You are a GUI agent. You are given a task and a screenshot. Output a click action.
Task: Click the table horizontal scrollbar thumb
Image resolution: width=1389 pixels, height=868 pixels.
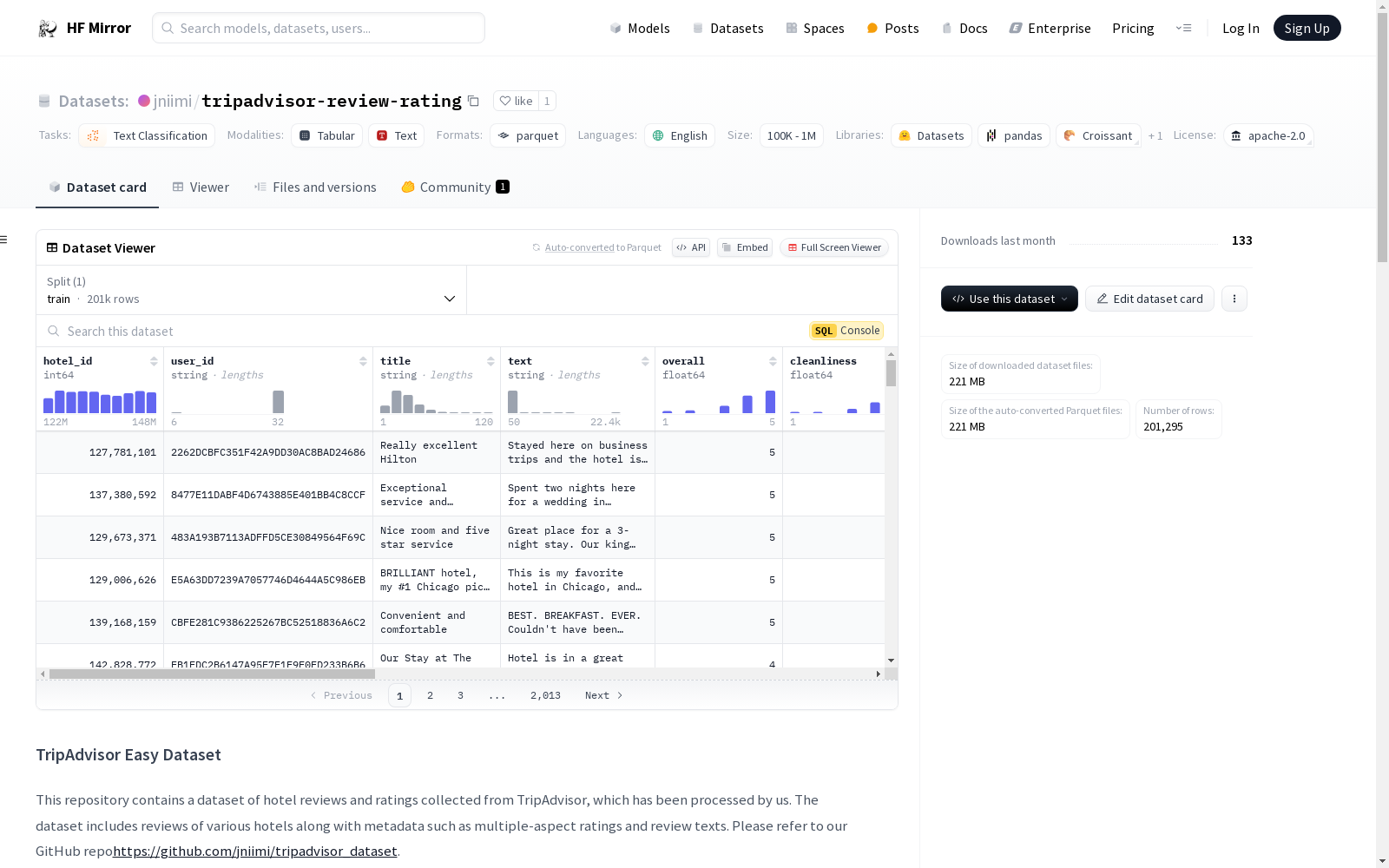212,674
